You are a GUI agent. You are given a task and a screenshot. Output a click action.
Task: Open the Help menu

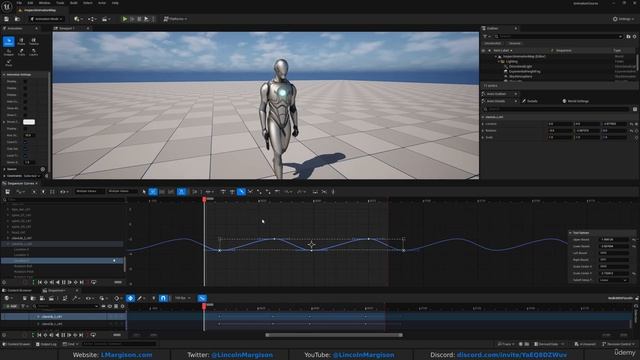click(115, 3)
